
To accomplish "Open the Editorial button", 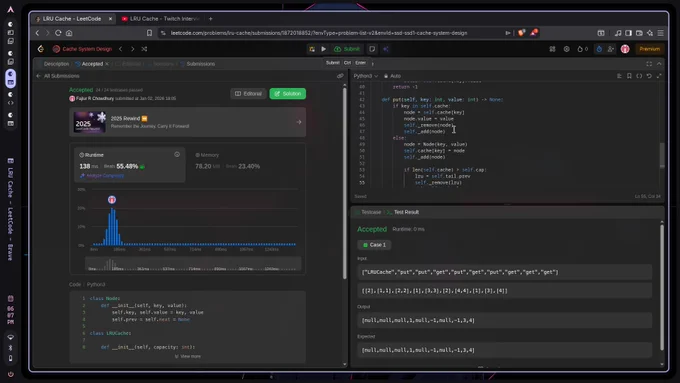I will [248, 94].
